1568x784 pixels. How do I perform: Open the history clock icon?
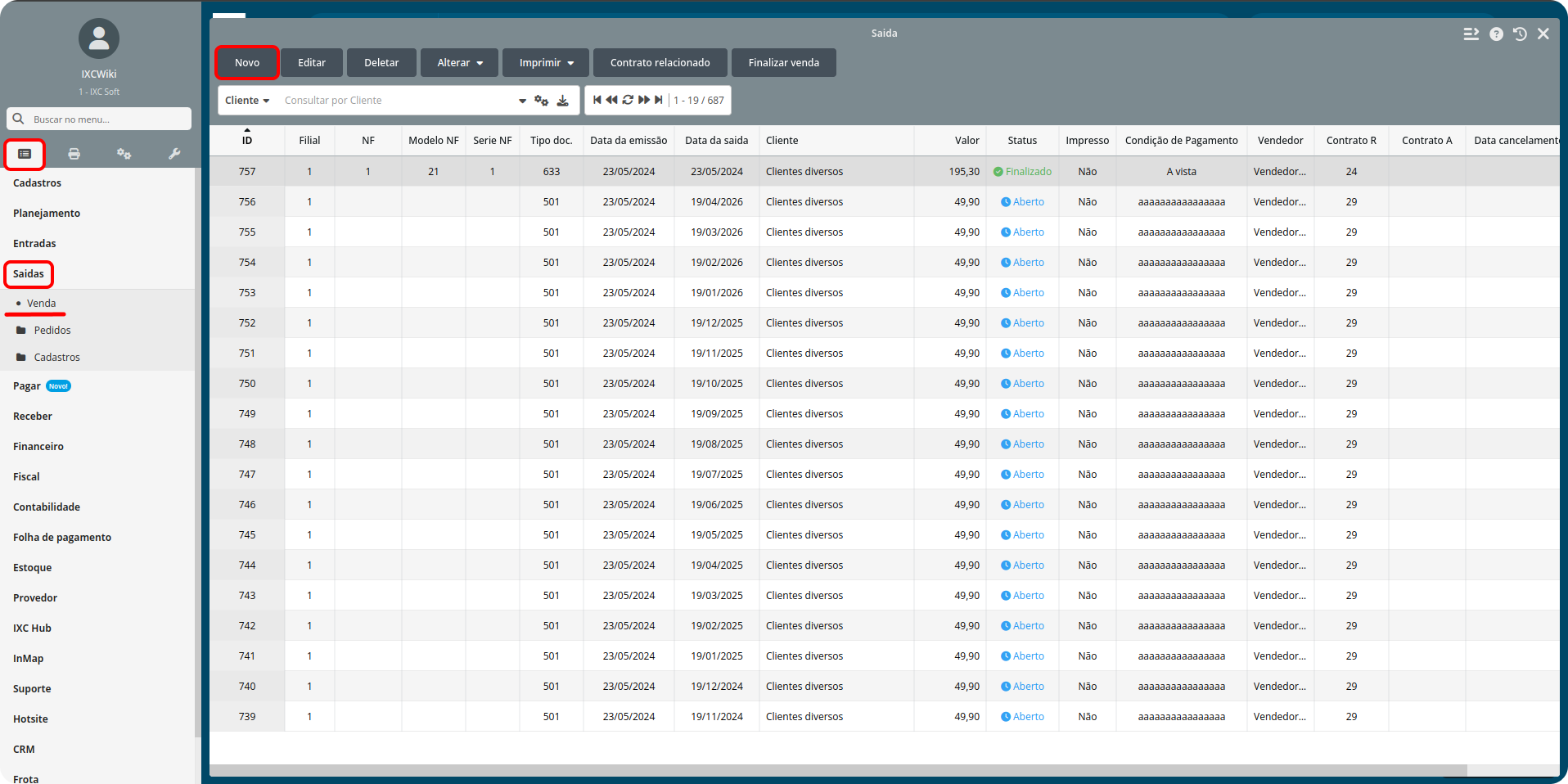click(1520, 34)
